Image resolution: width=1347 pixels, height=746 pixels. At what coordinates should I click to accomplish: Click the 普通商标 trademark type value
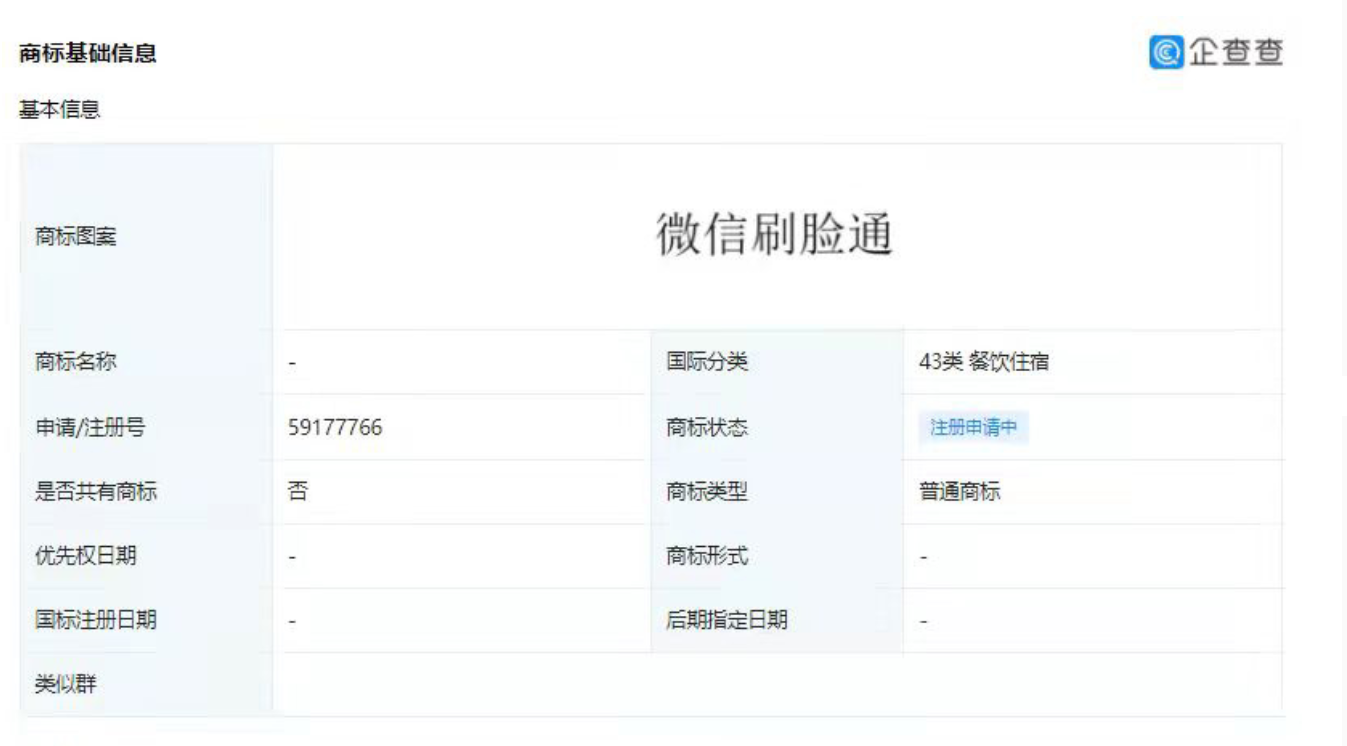pos(960,492)
